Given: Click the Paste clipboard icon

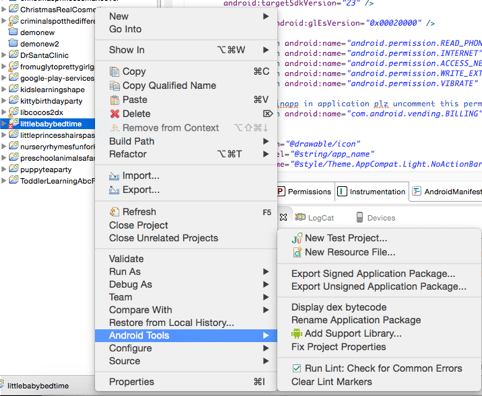Looking at the screenshot, I should tap(114, 100).
